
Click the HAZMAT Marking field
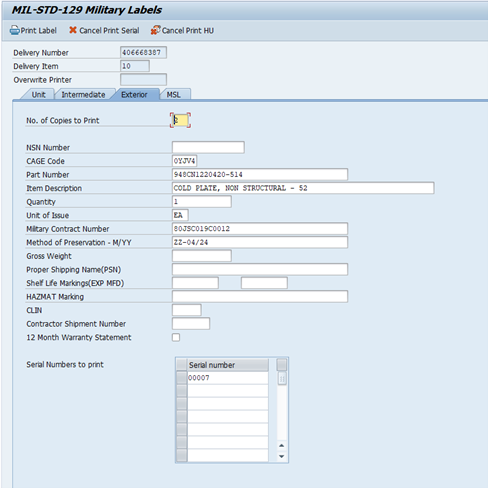(260, 296)
